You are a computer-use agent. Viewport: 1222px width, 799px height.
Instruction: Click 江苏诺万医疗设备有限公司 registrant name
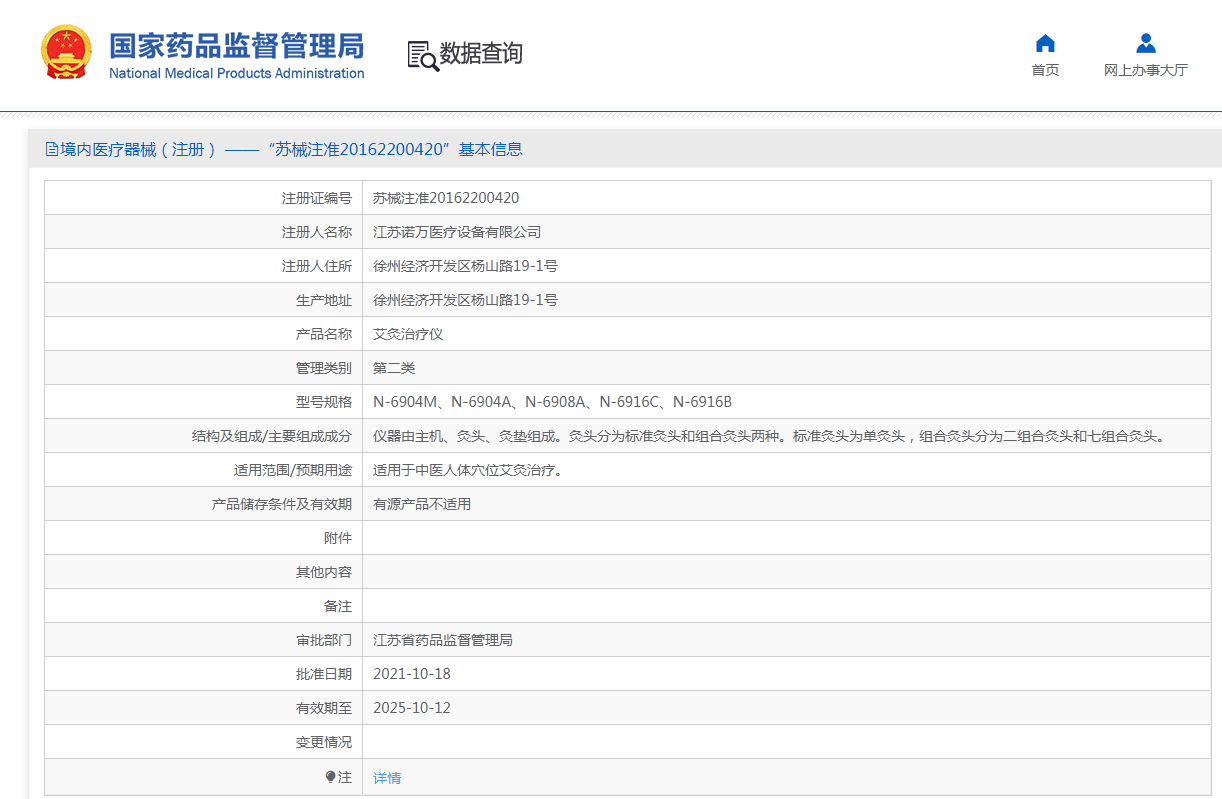click(x=457, y=232)
